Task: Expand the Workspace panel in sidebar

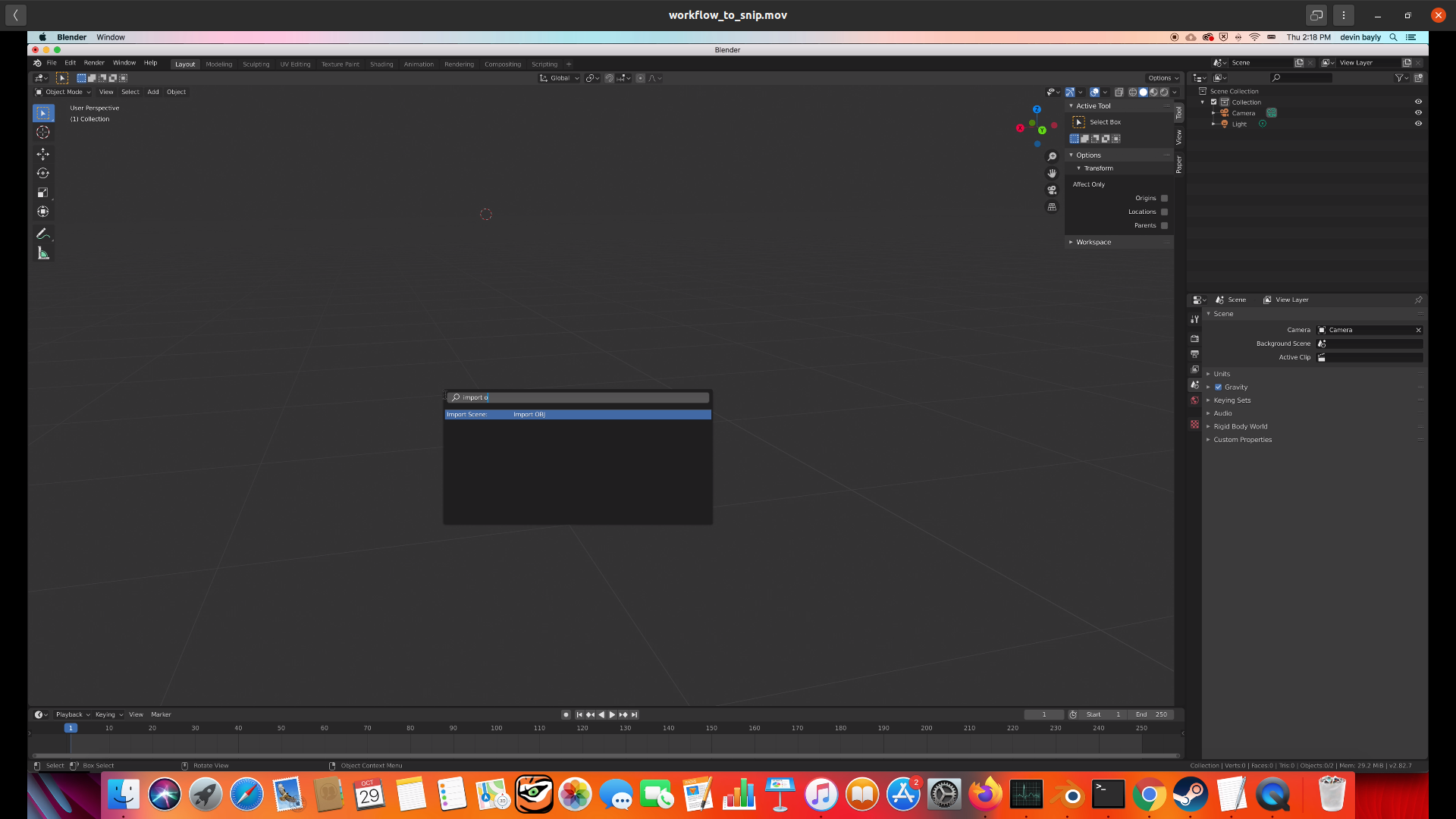Action: click(x=1094, y=243)
